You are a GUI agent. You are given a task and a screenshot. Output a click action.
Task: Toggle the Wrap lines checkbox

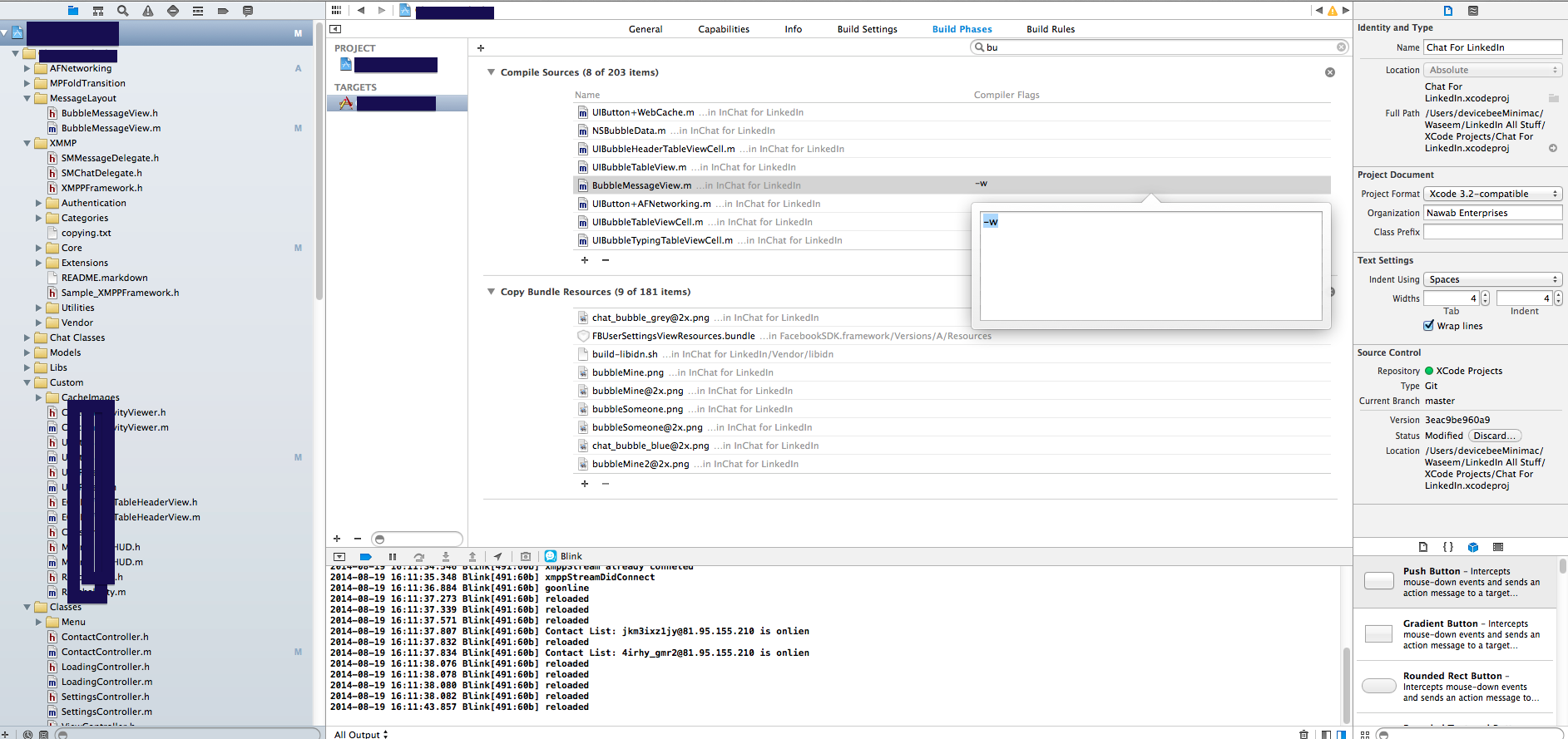click(1429, 326)
